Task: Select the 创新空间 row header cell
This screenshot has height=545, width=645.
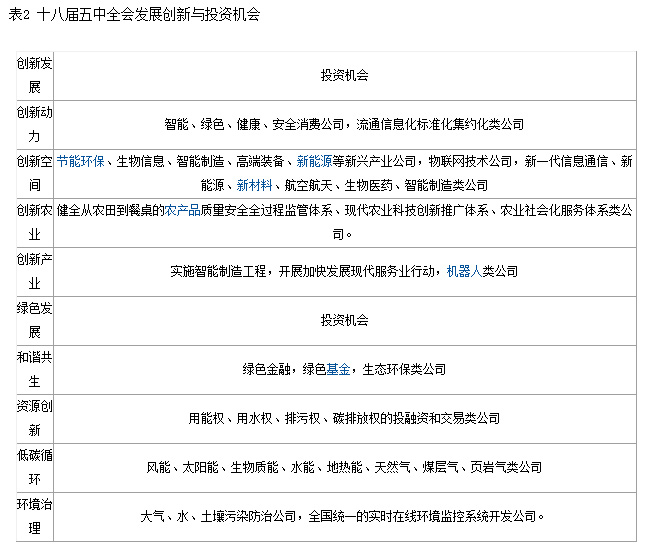Action: (34, 173)
